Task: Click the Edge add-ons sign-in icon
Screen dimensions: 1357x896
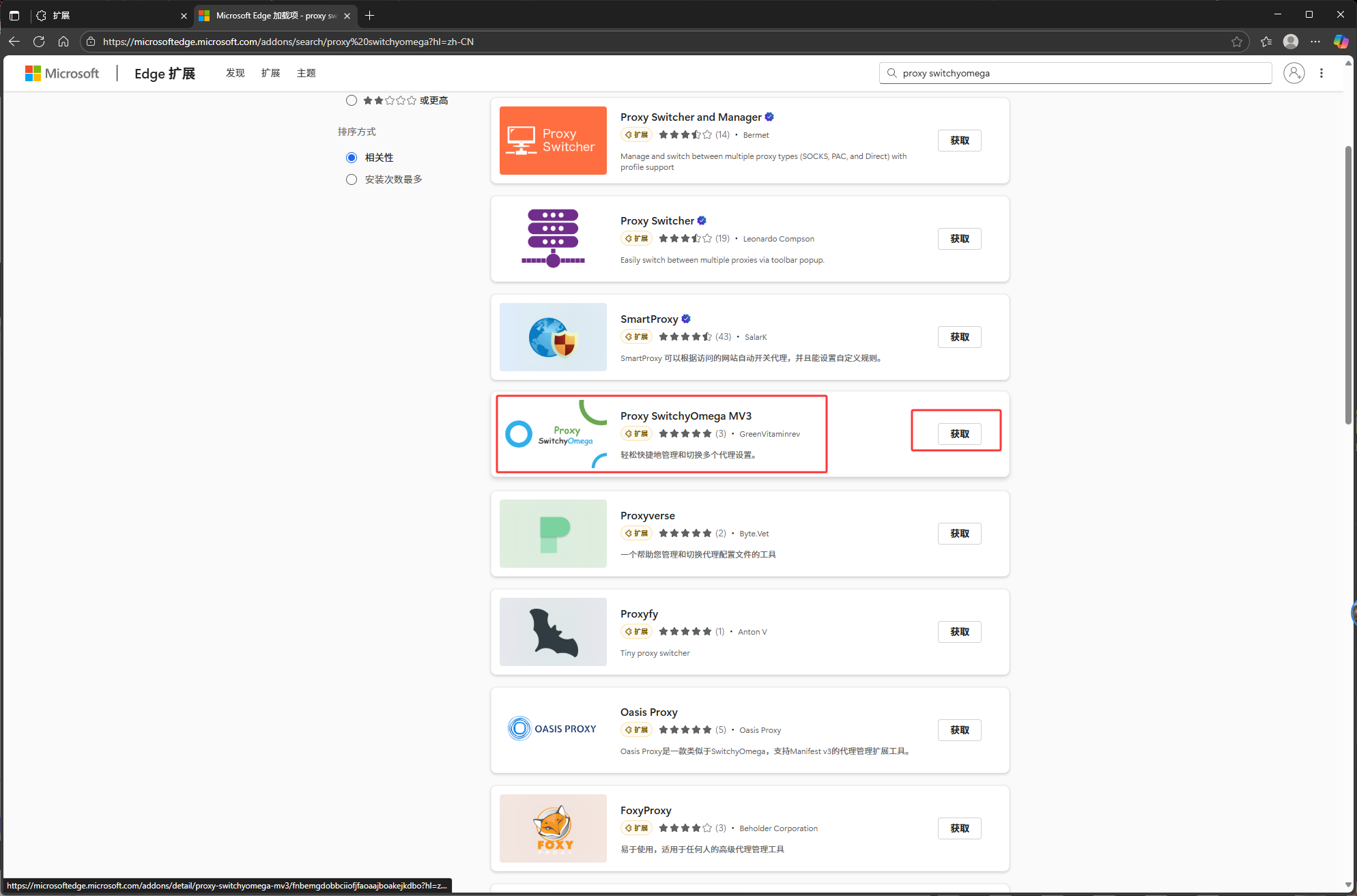Action: pyautogui.click(x=1294, y=73)
